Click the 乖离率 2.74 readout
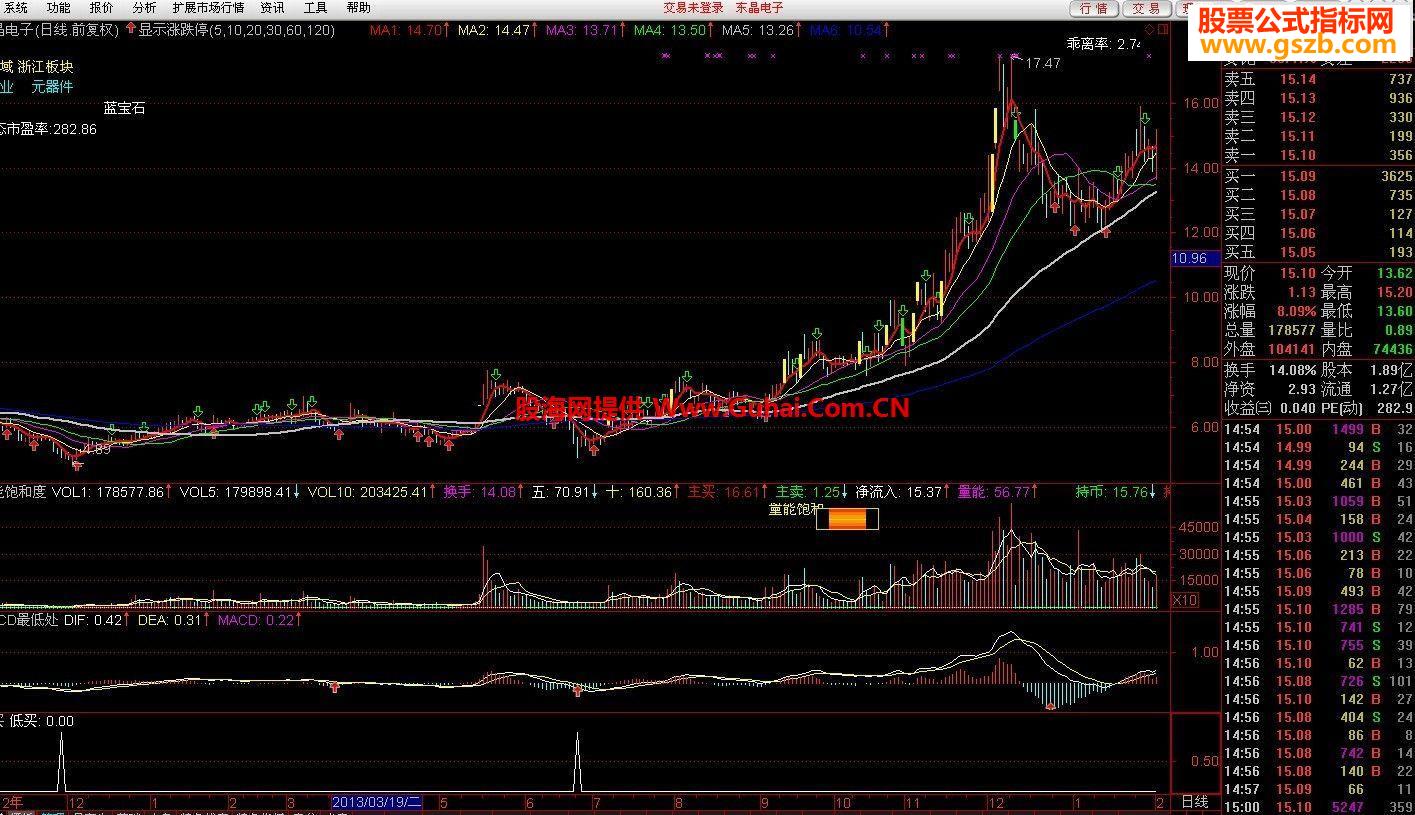Viewport: 1415px width, 815px height. click(1105, 44)
